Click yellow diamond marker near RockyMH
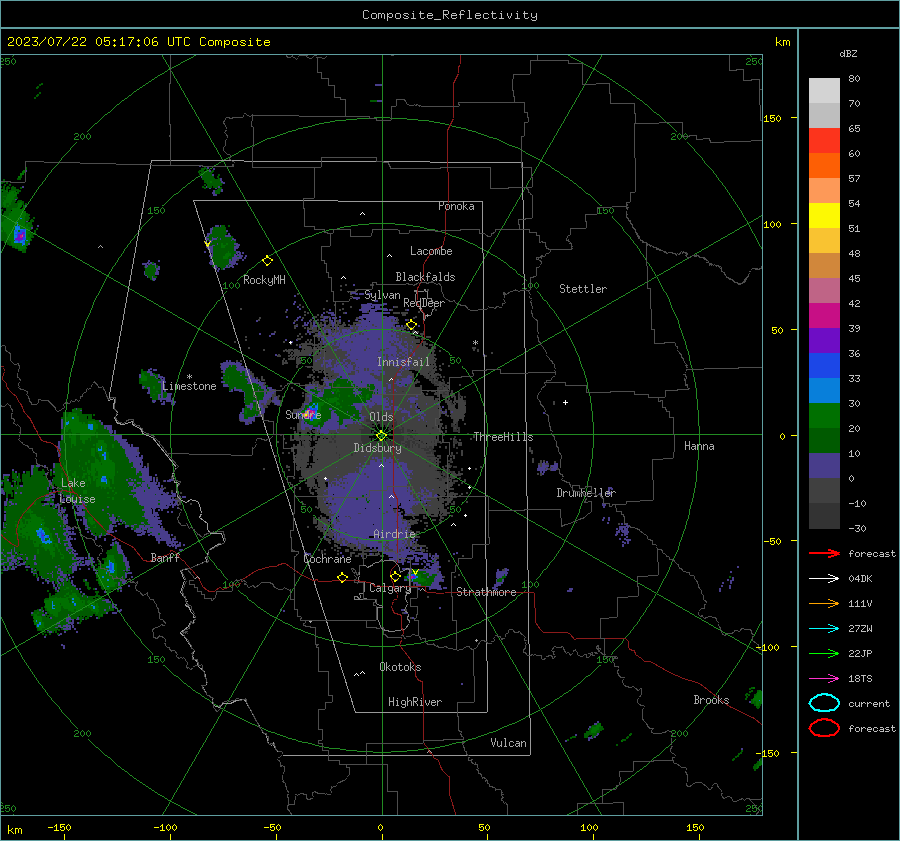900x841 pixels. pos(267,261)
